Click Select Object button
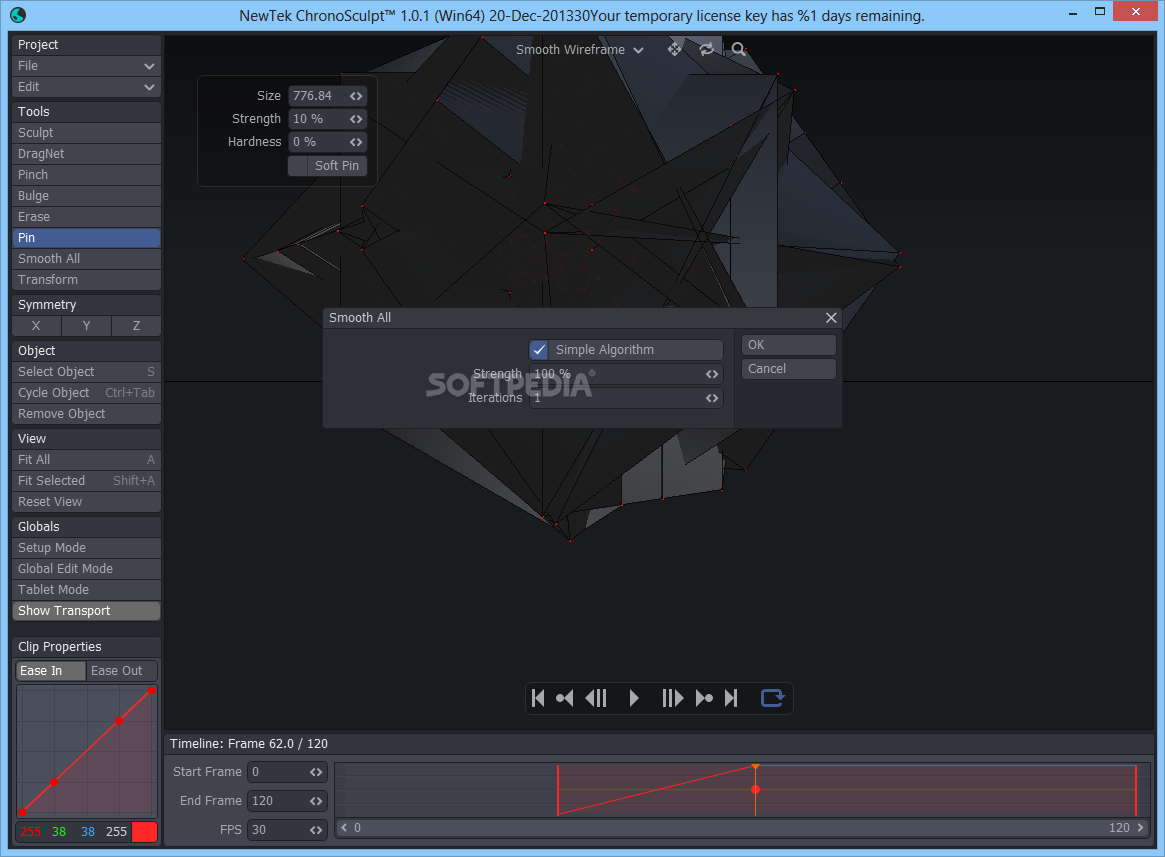The image size is (1165, 857). click(x=86, y=372)
